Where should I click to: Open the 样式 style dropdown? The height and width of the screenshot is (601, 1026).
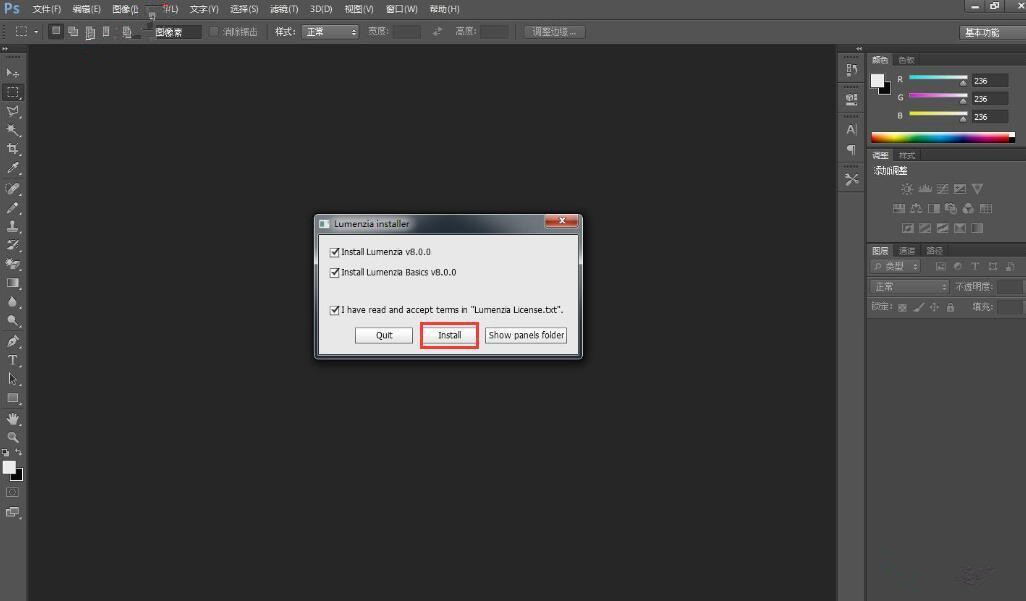point(330,31)
